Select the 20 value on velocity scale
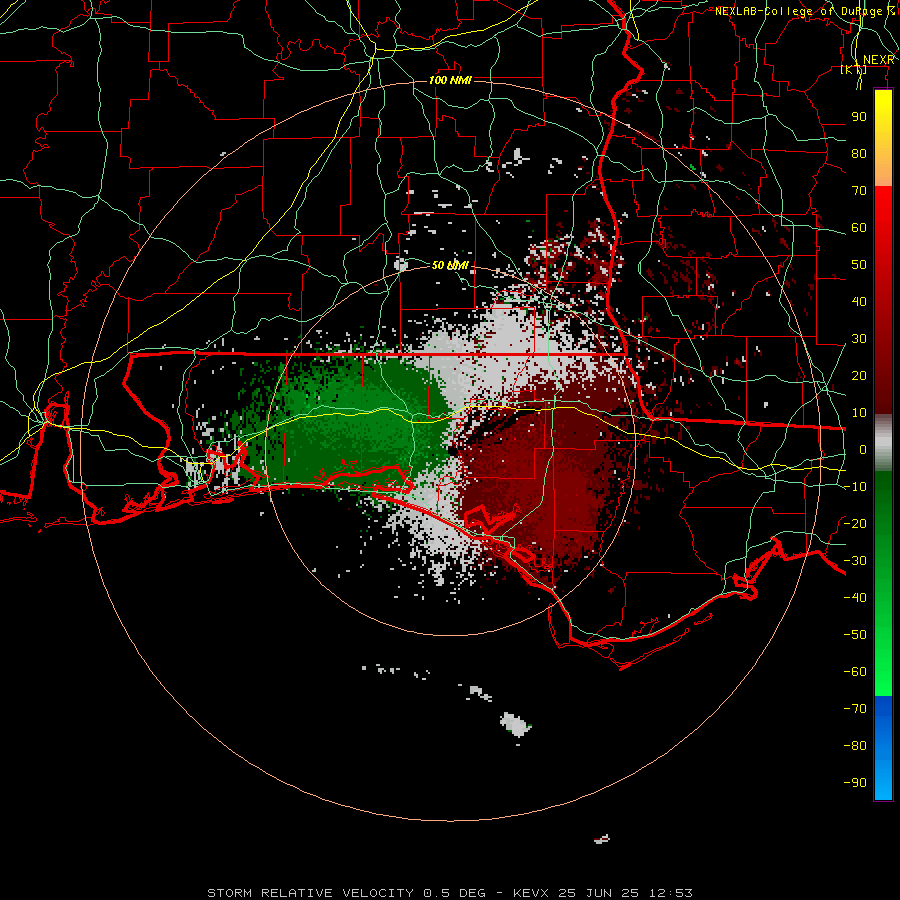900x900 pixels. coord(859,375)
